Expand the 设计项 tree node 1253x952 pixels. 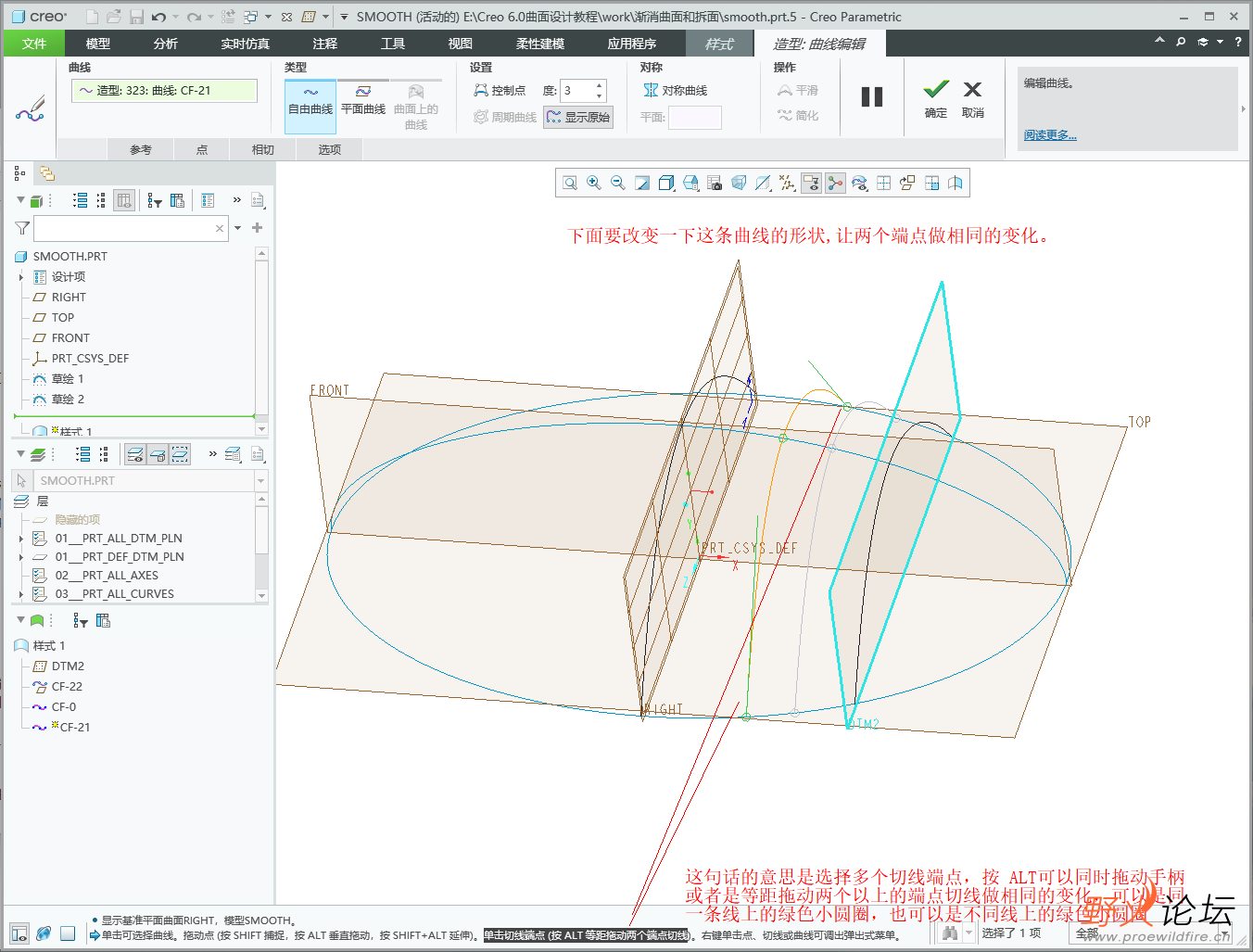click(x=21, y=277)
